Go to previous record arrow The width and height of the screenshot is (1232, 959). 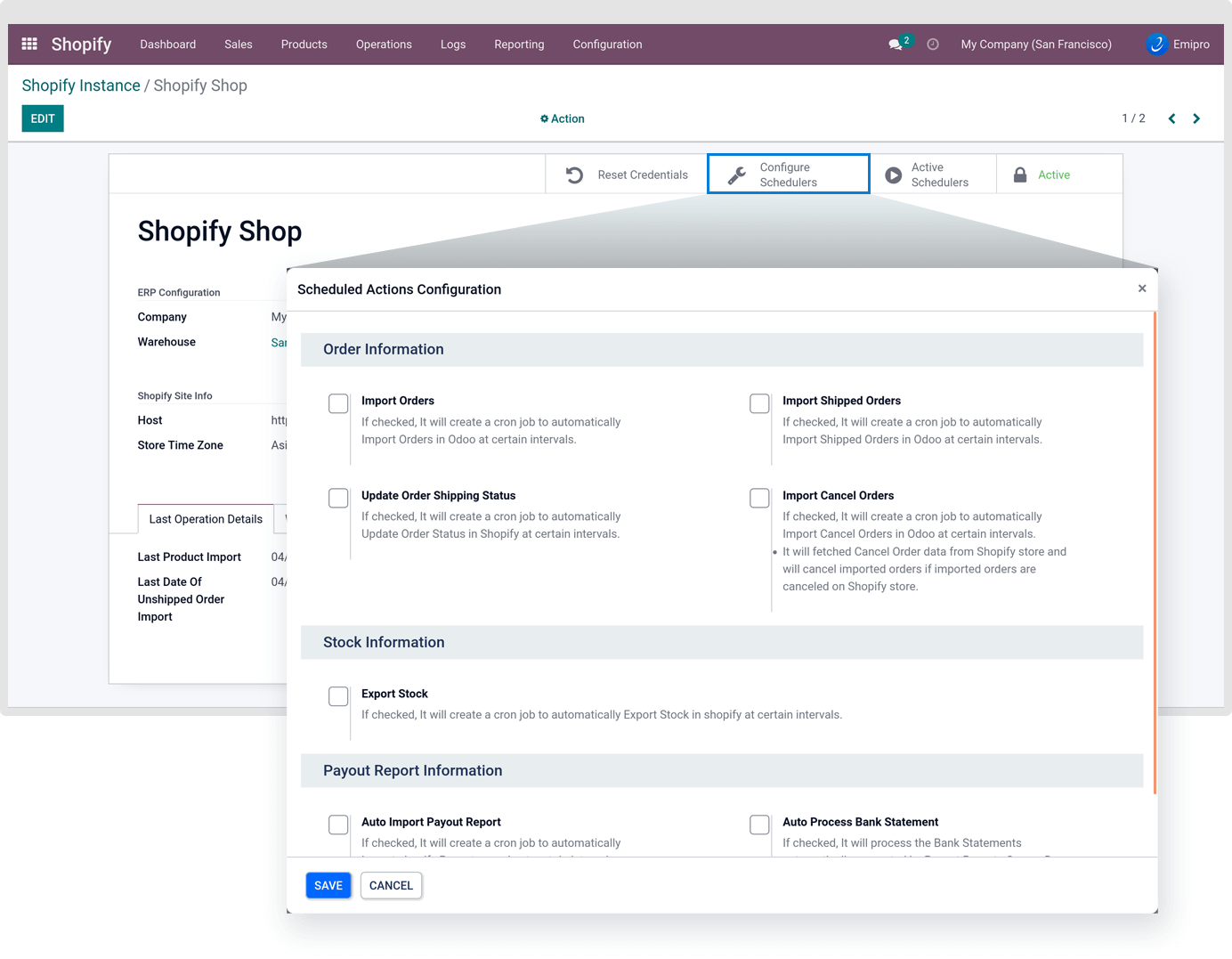click(x=1171, y=118)
